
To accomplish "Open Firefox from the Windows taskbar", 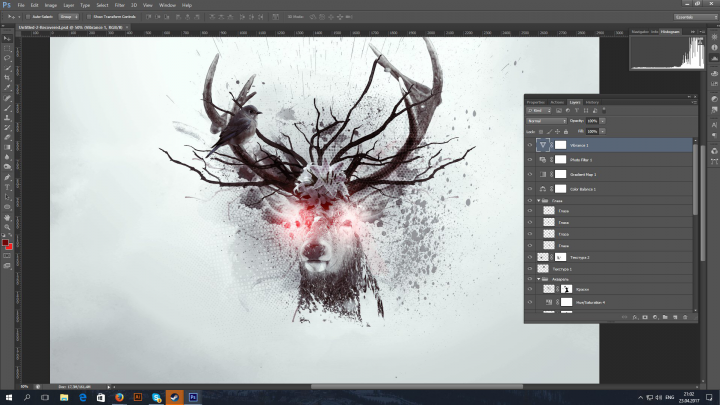I will click(118, 397).
